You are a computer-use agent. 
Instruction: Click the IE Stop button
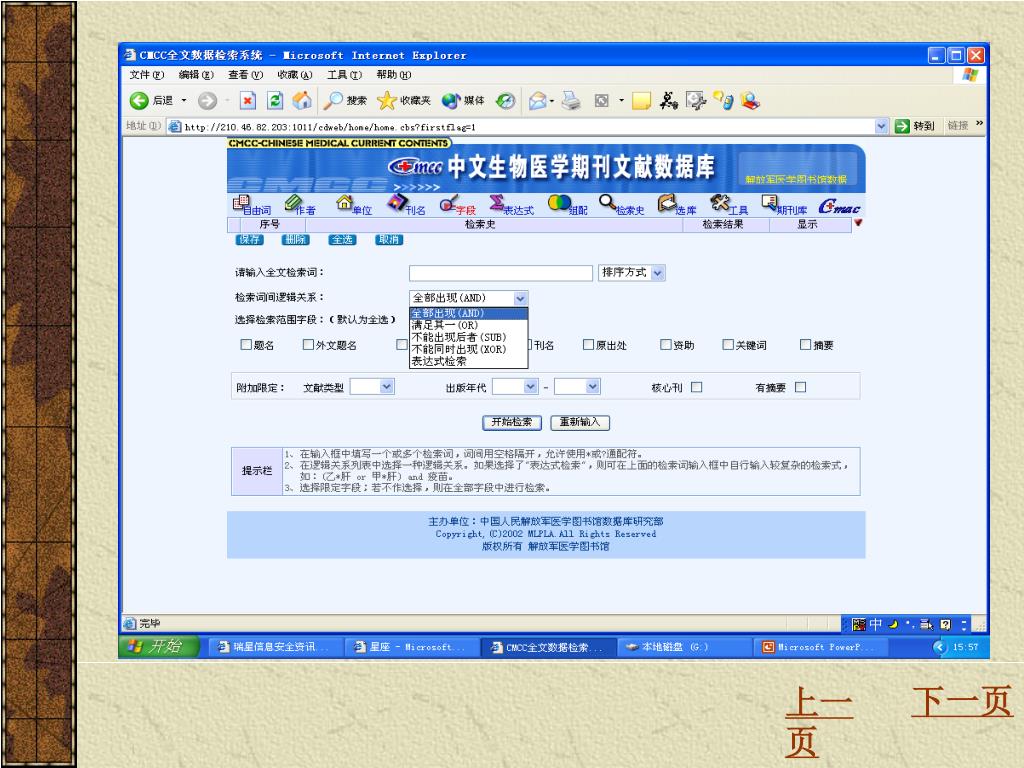pyautogui.click(x=248, y=101)
